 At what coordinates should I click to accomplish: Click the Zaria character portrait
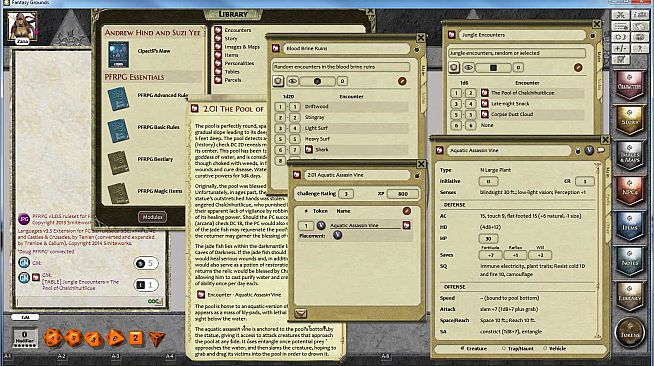pyautogui.click(x=22, y=26)
